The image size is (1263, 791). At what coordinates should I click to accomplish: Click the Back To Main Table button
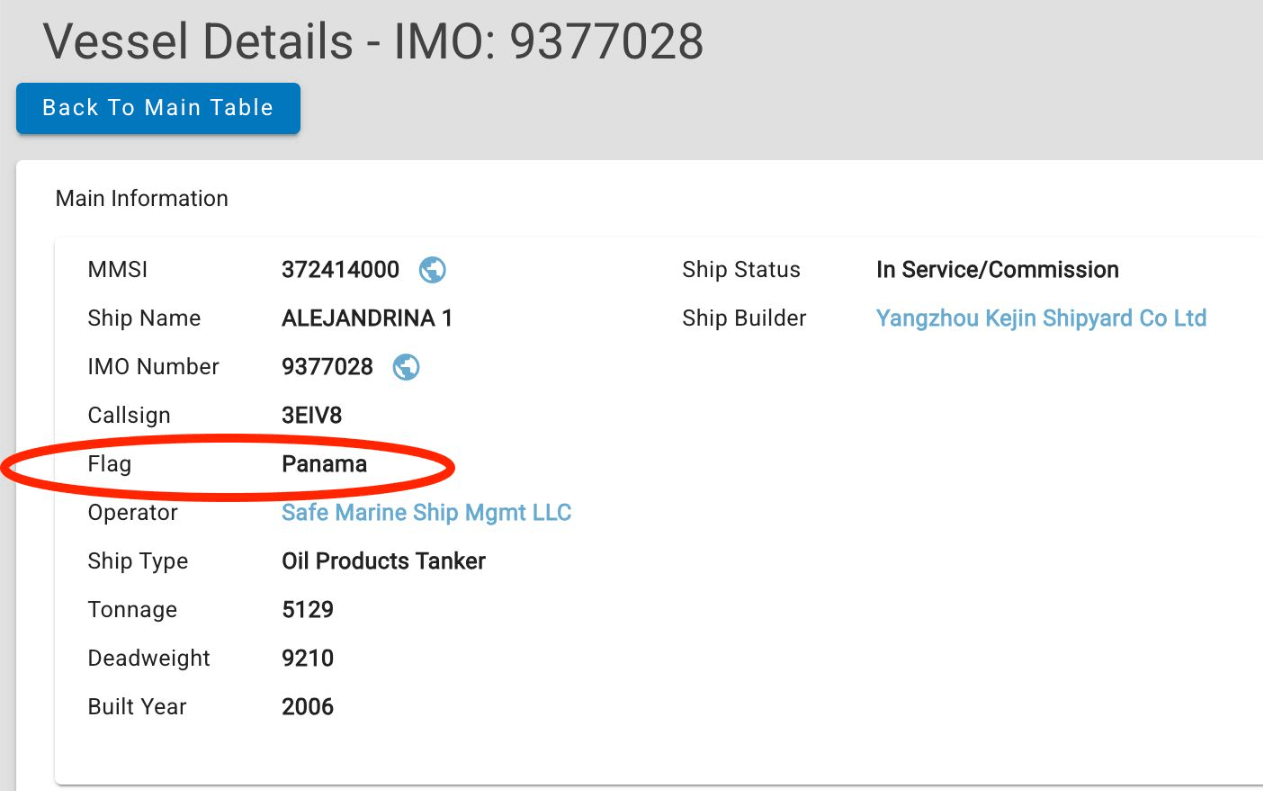coord(158,108)
